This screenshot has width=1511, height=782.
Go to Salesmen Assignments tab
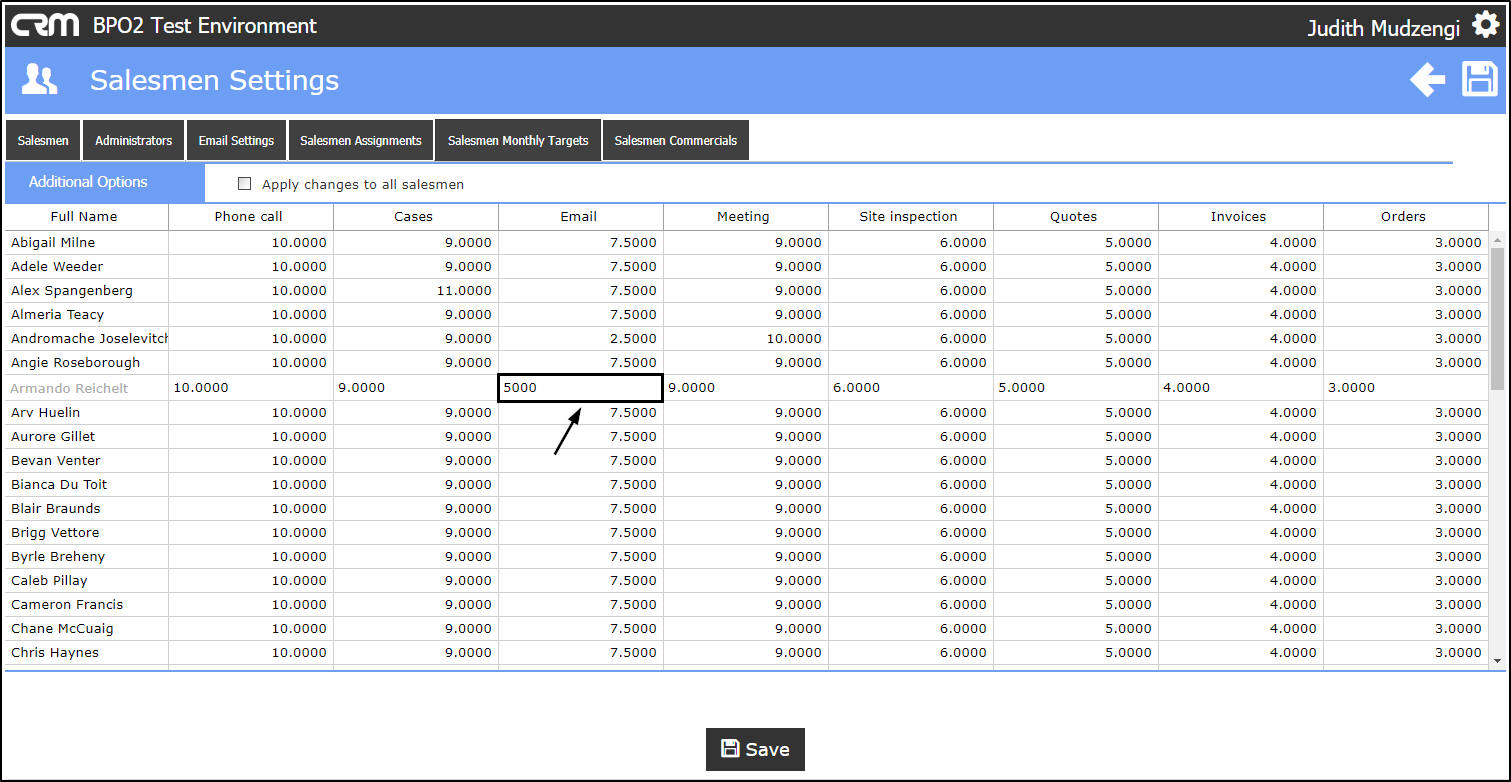point(361,141)
